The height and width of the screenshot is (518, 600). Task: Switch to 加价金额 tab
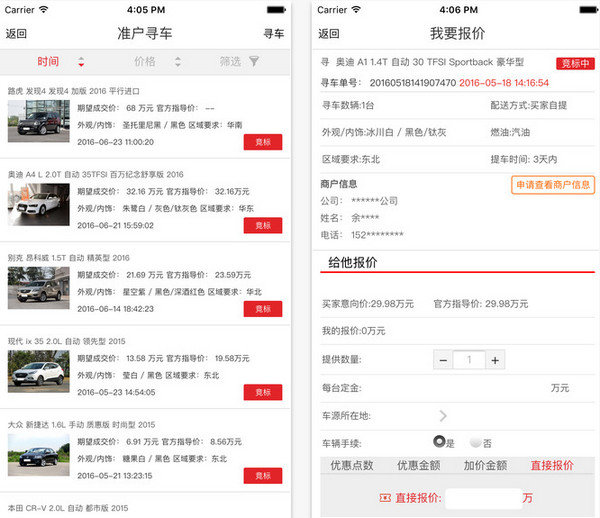coord(485,465)
